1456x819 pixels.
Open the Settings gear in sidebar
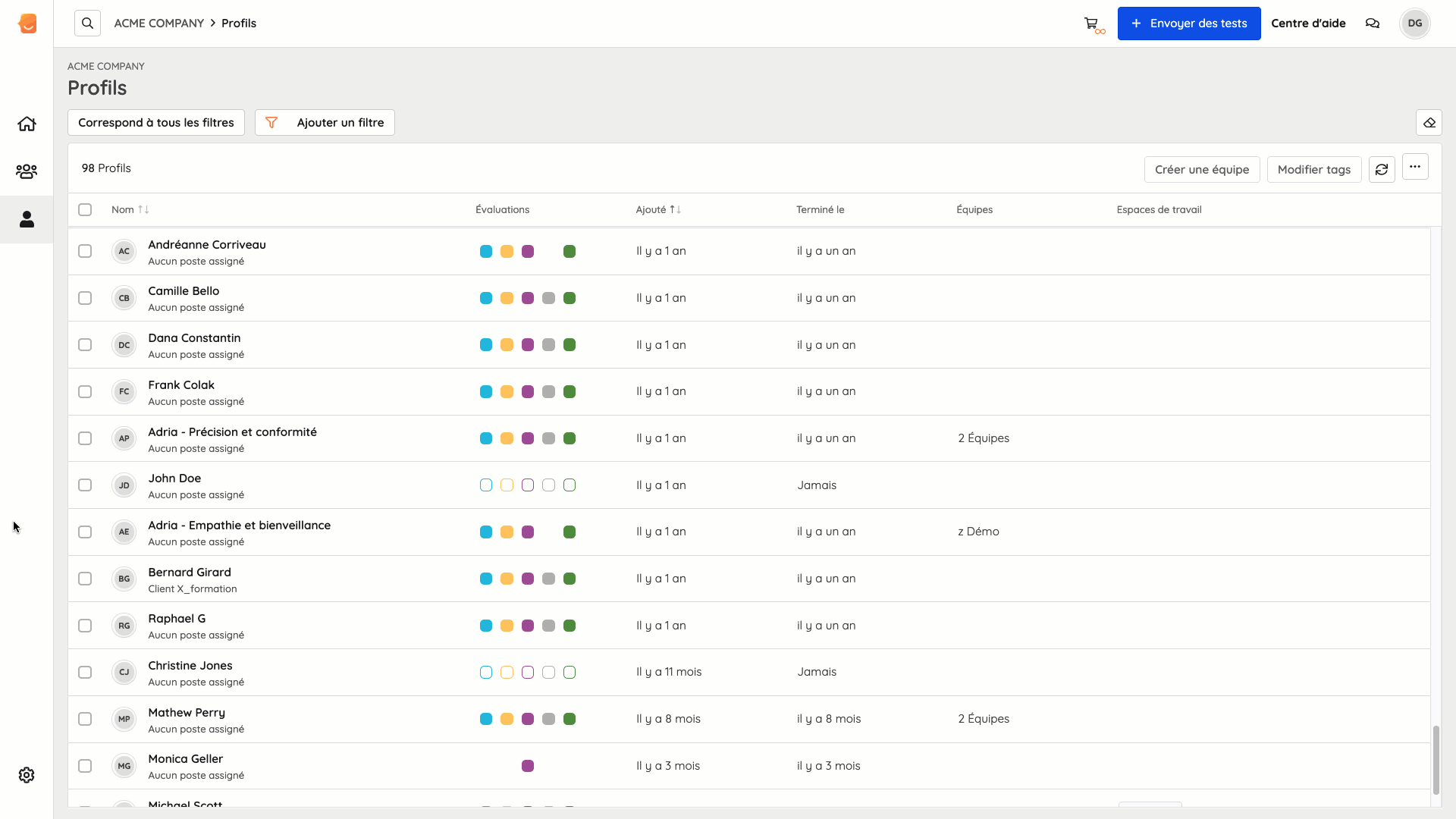27,775
